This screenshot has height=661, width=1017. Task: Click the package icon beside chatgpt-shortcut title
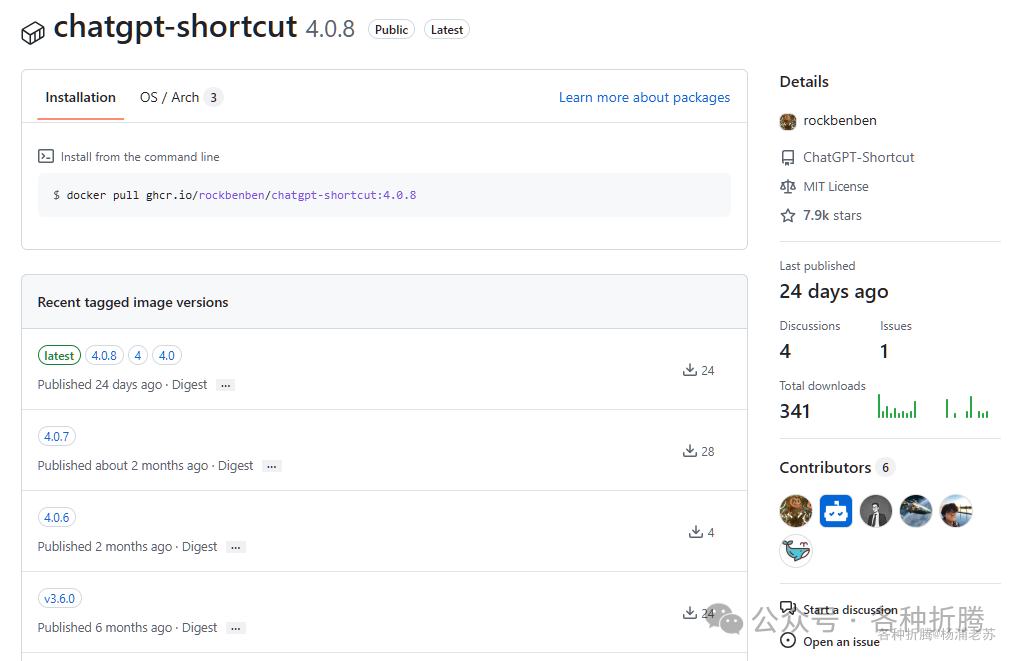33,30
